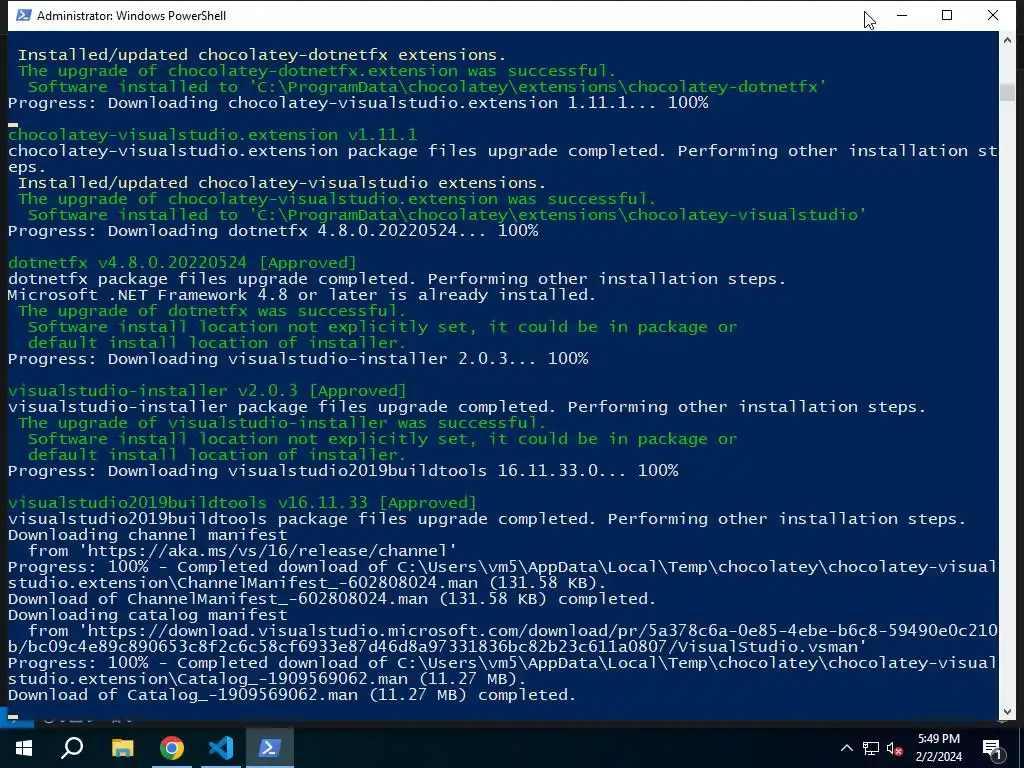This screenshot has height=768, width=1024.
Task: Click 'visualstudio-installer v2.0.3 [Approved]' line
Action: [x=207, y=391]
